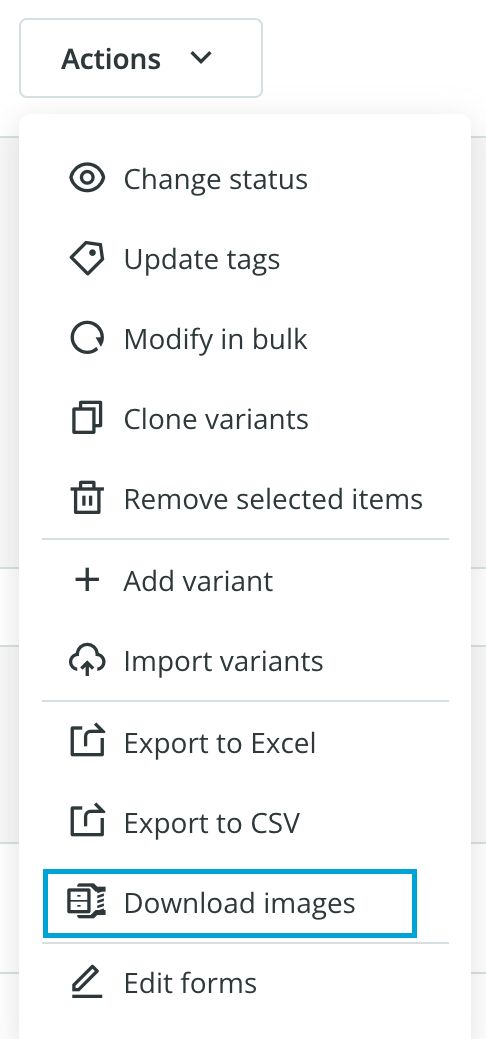Click the export arrow icon for Excel
This screenshot has height=1039, width=486.
click(87, 741)
